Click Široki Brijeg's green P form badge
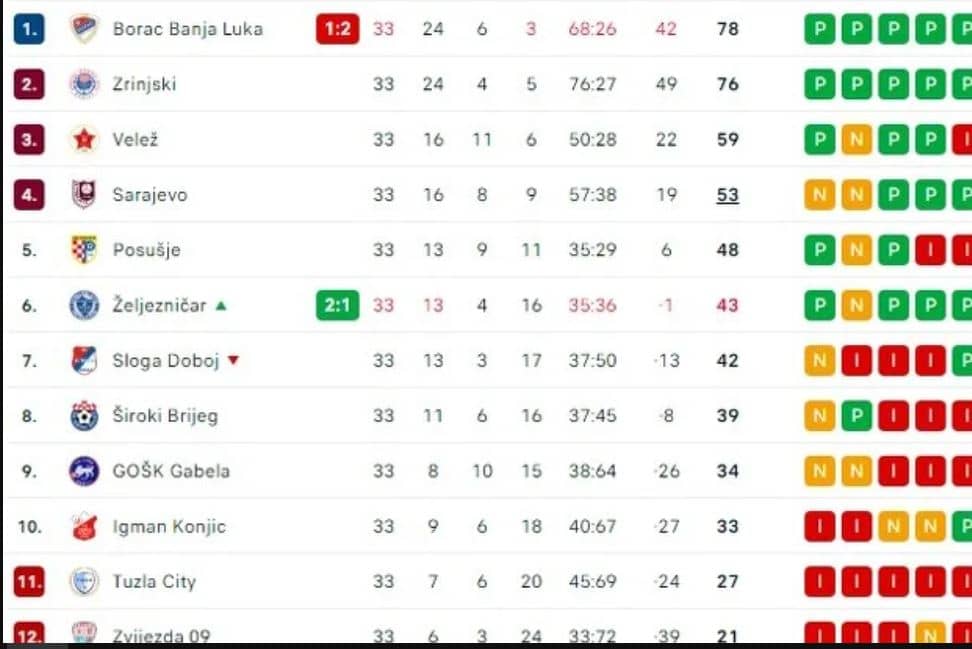The width and height of the screenshot is (972, 649). pyautogui.click(x=856, y=415)
